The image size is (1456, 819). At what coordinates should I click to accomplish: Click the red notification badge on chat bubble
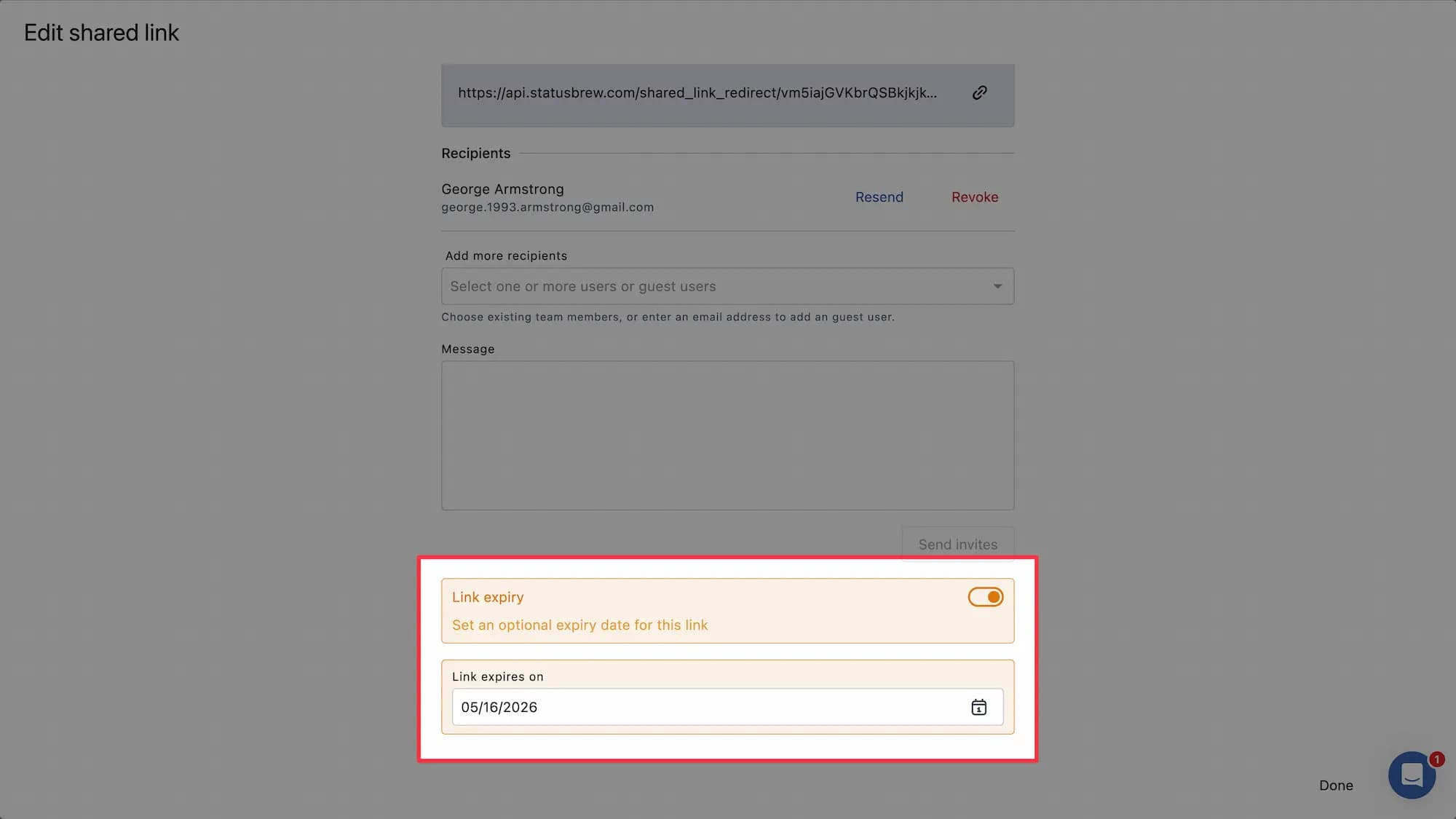tap(1436, 759)
